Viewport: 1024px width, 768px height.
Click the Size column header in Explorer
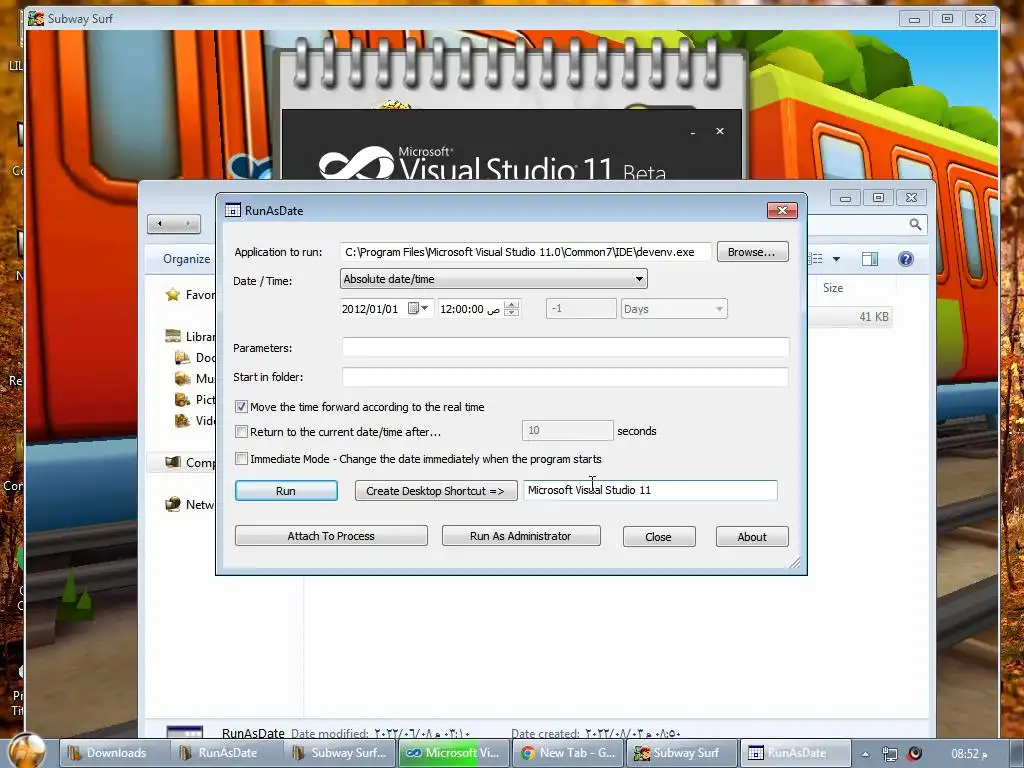tap(833, 288)
